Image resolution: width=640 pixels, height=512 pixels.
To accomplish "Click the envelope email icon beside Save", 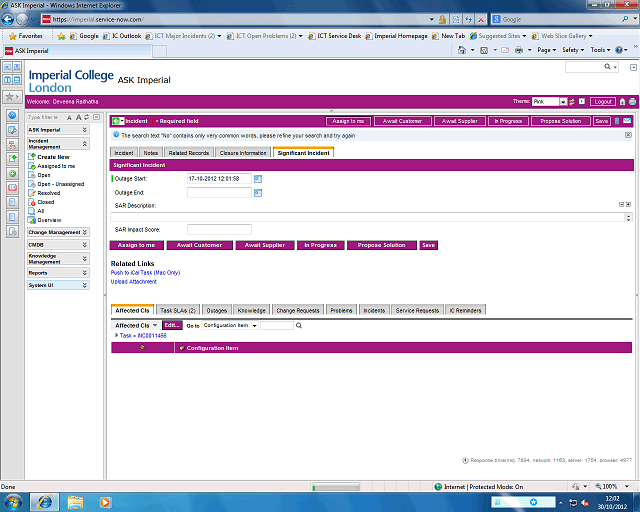I will [x=627, y=121].
